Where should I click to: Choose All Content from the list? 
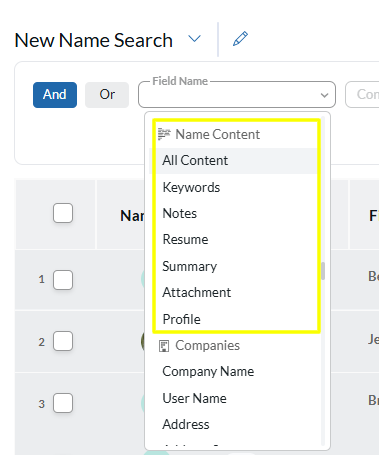(233, 161)
